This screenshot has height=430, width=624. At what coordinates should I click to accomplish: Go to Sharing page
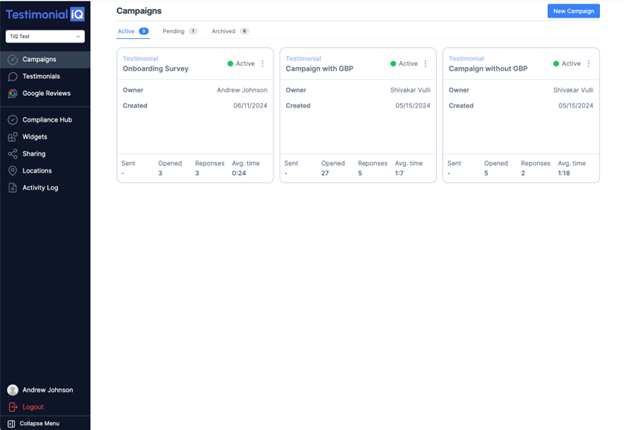45,154
